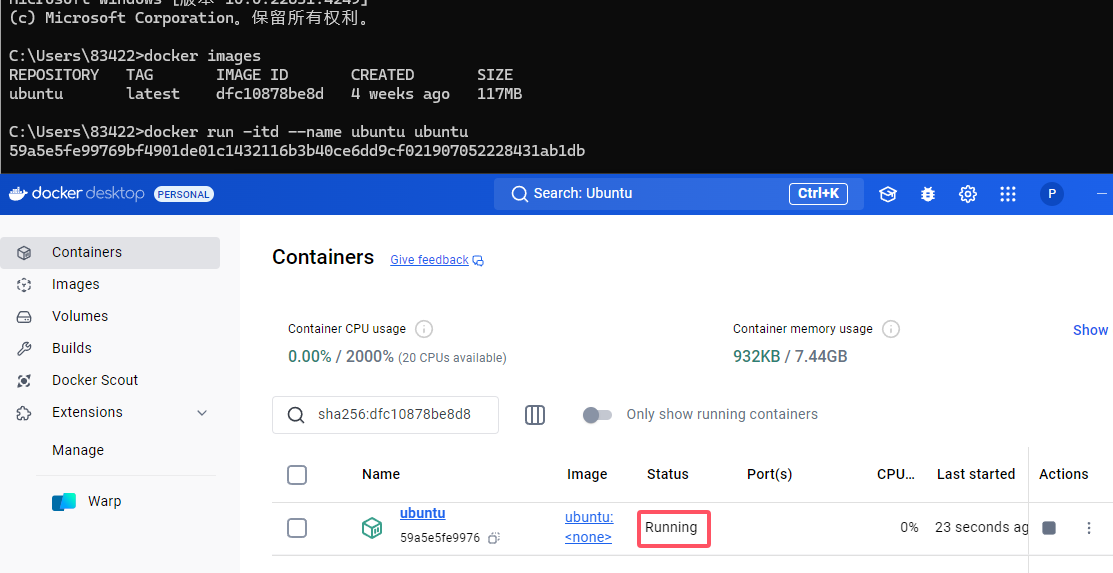
Task: Go to Images in the sidebar
Action: pyautogui.click(x=76, y=284)
